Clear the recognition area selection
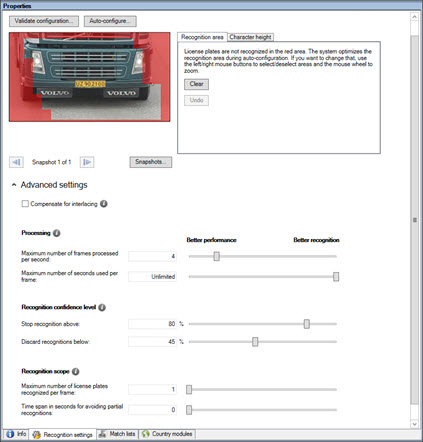 pyautogui.click(x=196, y=84)
